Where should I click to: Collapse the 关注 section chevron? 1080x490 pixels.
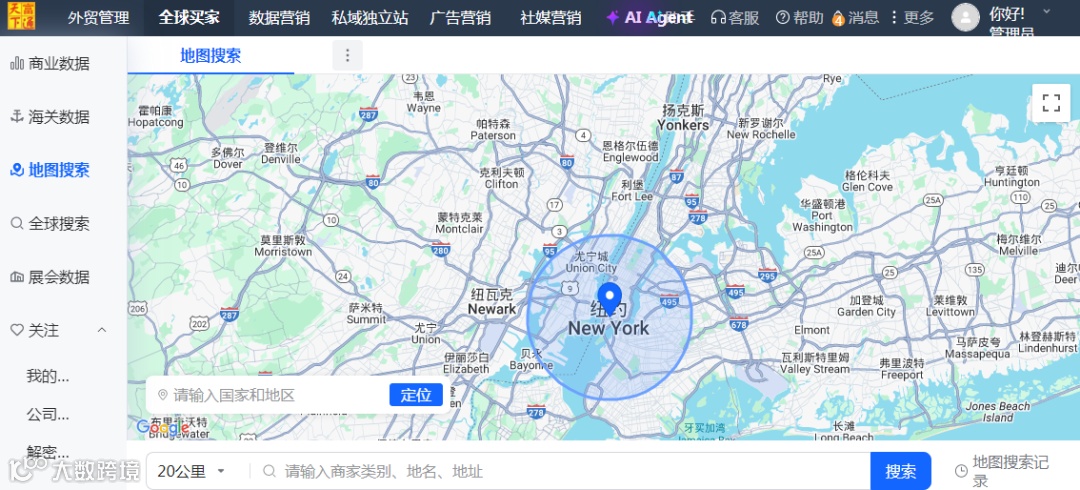point(102,330)
